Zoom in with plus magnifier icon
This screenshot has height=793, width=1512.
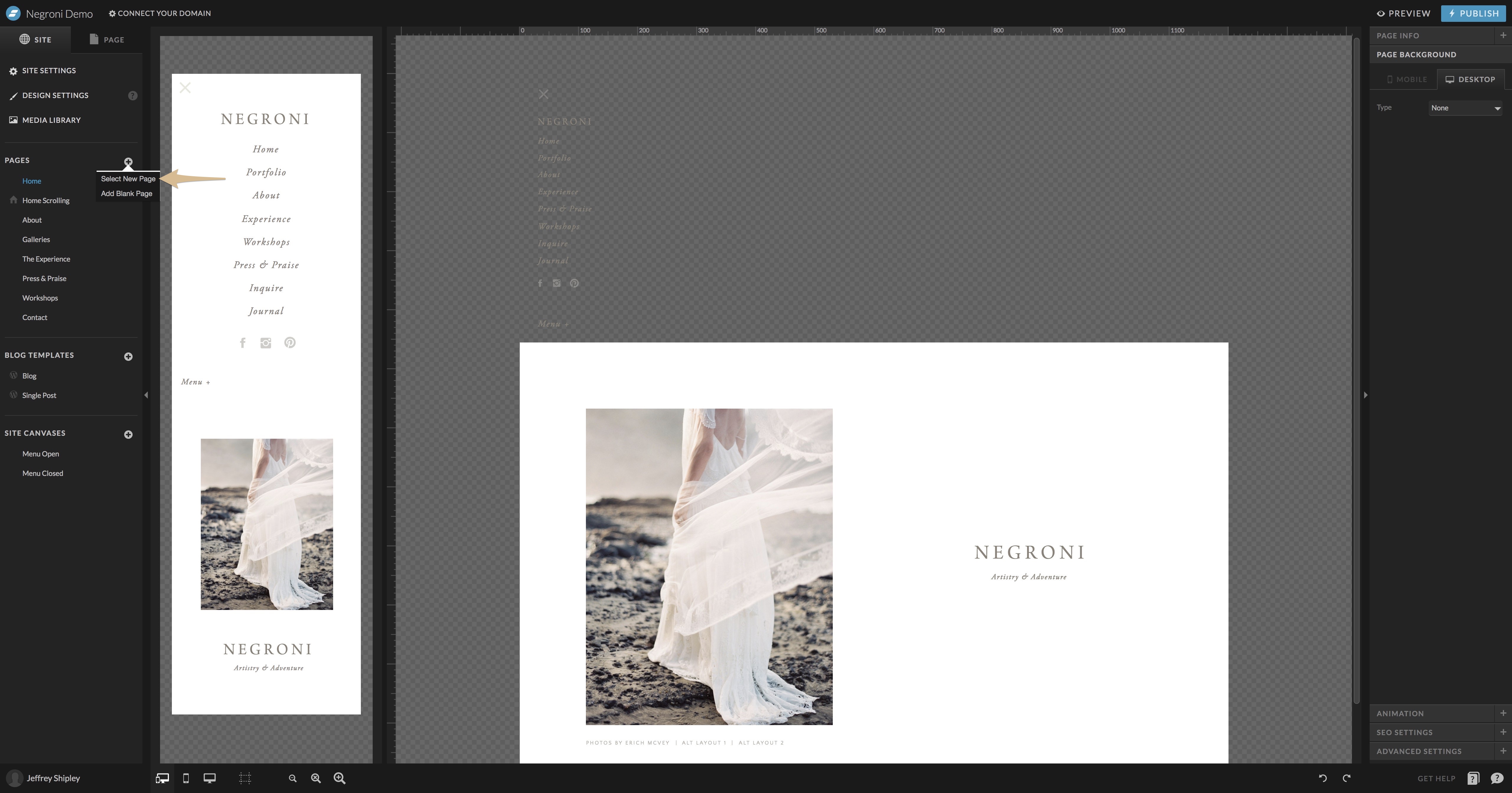(339, 778)
